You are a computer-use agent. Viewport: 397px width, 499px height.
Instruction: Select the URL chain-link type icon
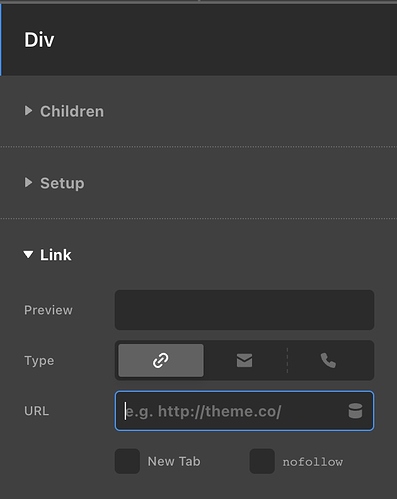(x=161, y=360)
